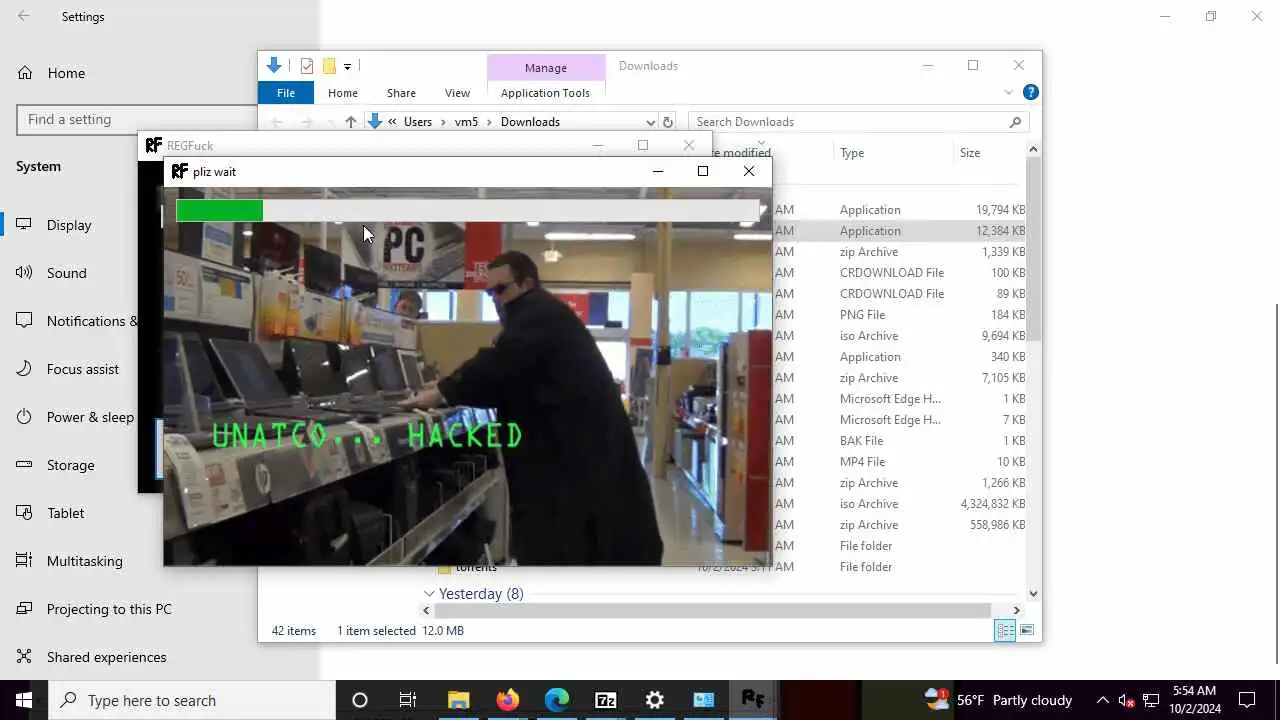Screen dimensions: 1280x720
Task: Click Manage contextual tab
Action: point(546,68)
